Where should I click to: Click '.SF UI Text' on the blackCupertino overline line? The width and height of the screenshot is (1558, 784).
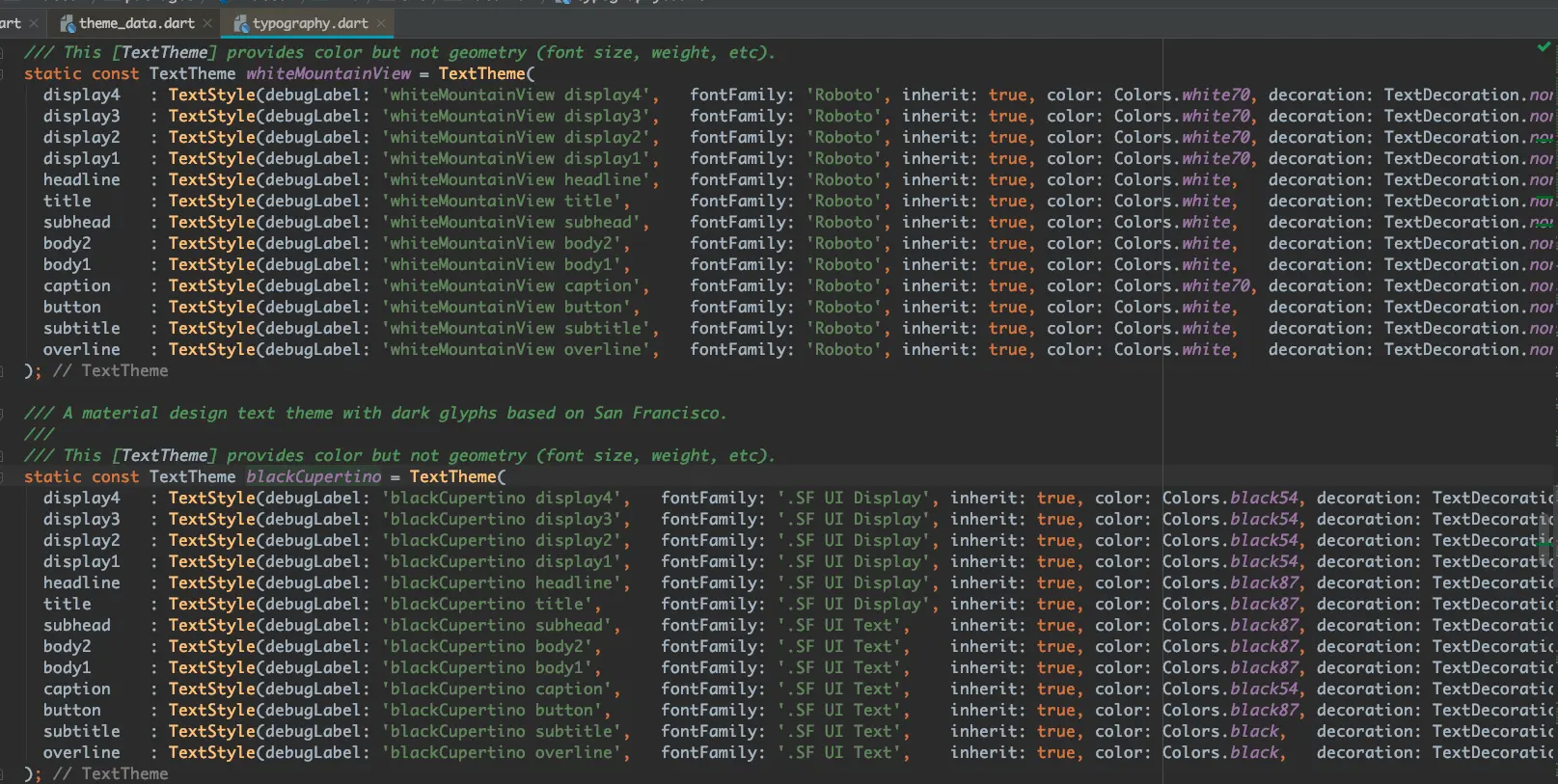[x=839, y=753]
